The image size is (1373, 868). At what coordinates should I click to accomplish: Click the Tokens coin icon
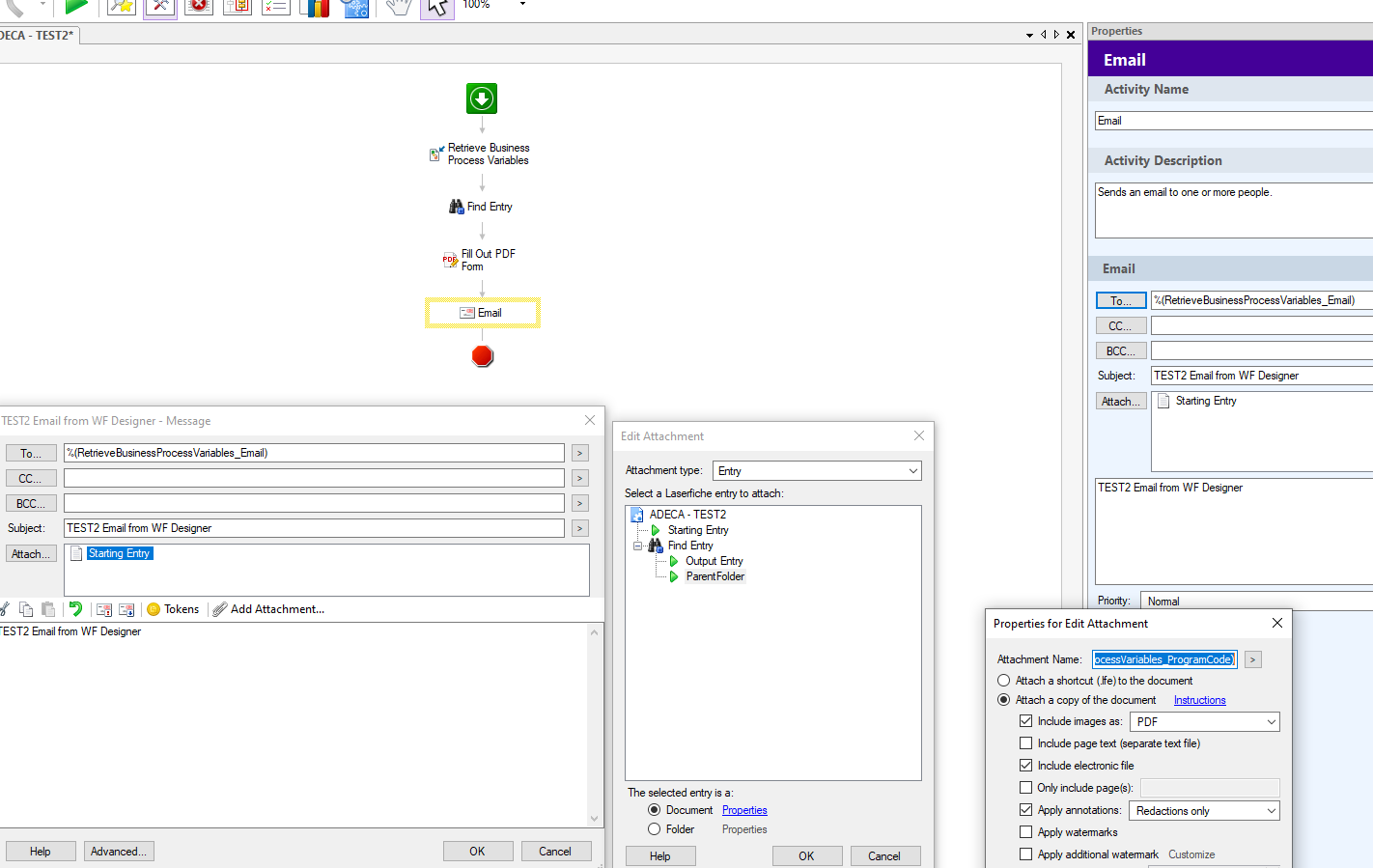point(154,609)
